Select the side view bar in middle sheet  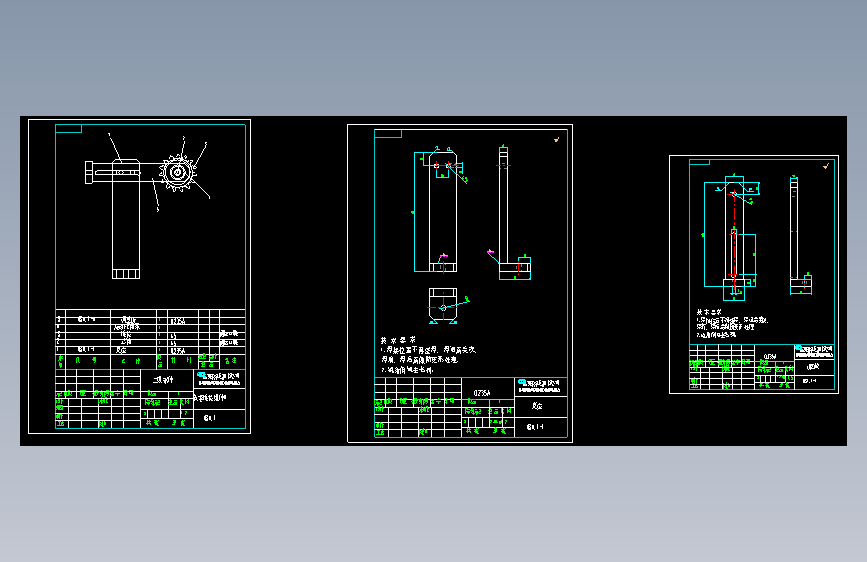pyautogui.click(x=503, y=207)
